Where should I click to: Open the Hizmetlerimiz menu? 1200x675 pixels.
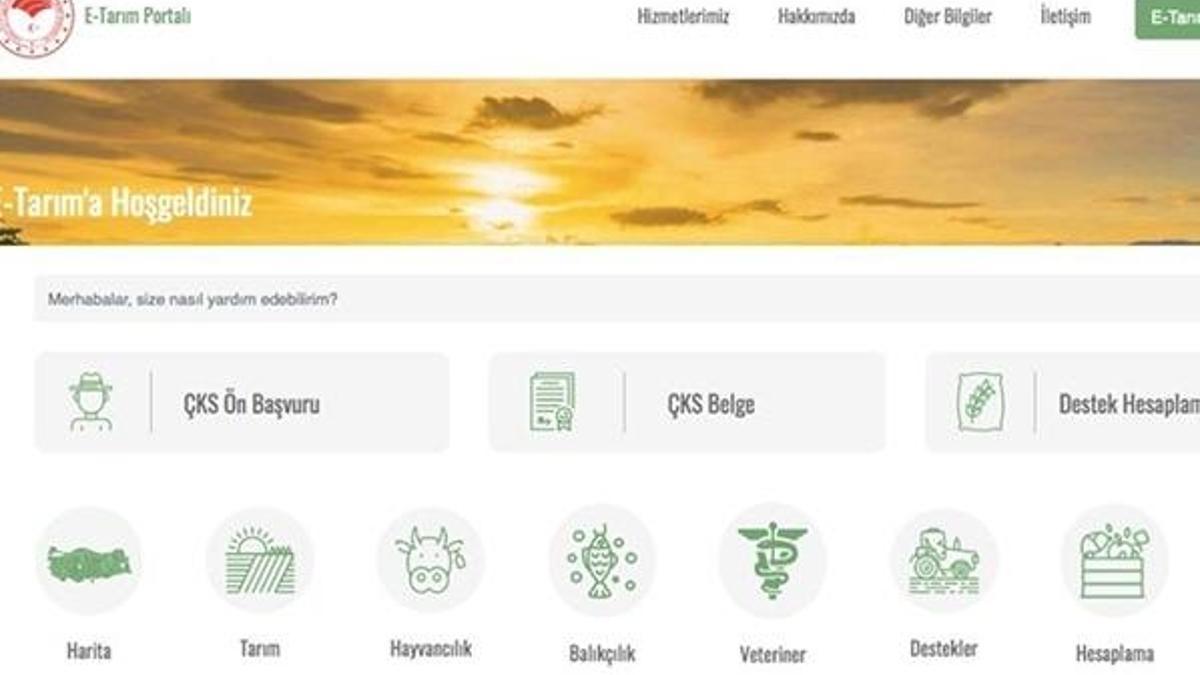(x=683, y=16)
